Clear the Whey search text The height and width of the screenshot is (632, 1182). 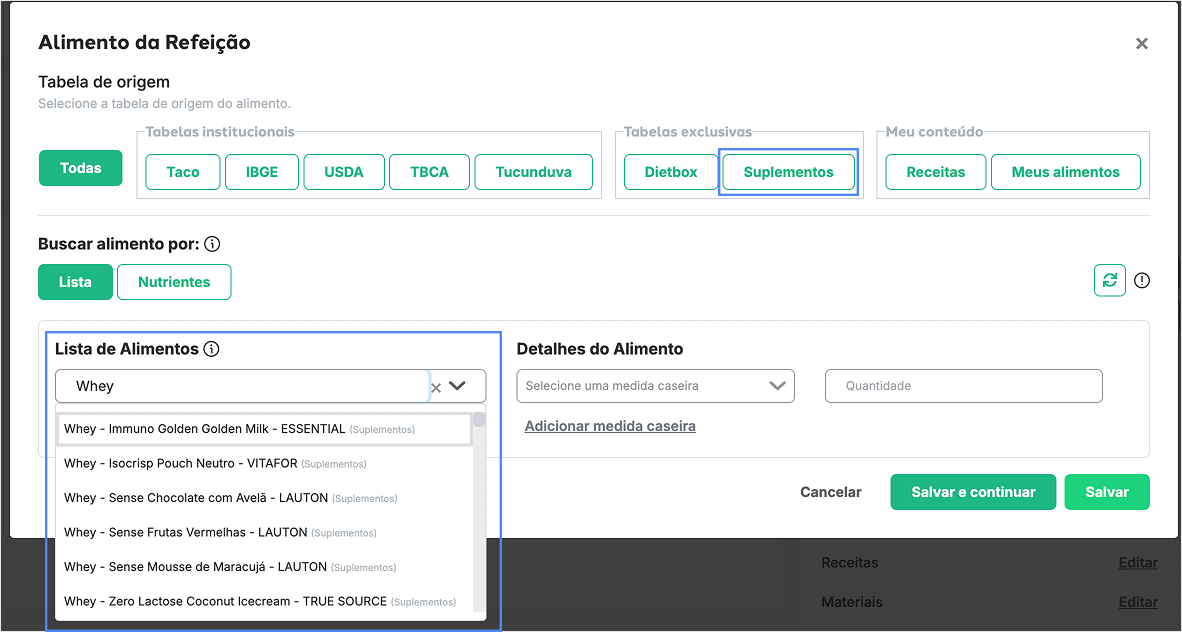click(x=436, y=387)
